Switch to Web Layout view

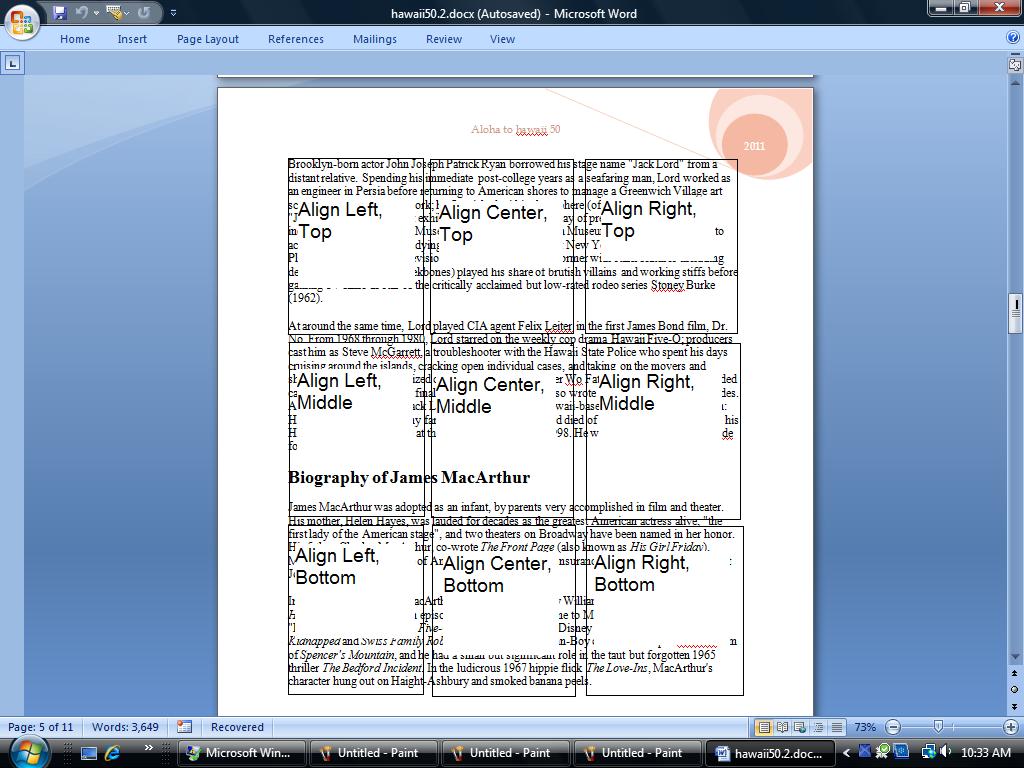[x=800, y=727]
